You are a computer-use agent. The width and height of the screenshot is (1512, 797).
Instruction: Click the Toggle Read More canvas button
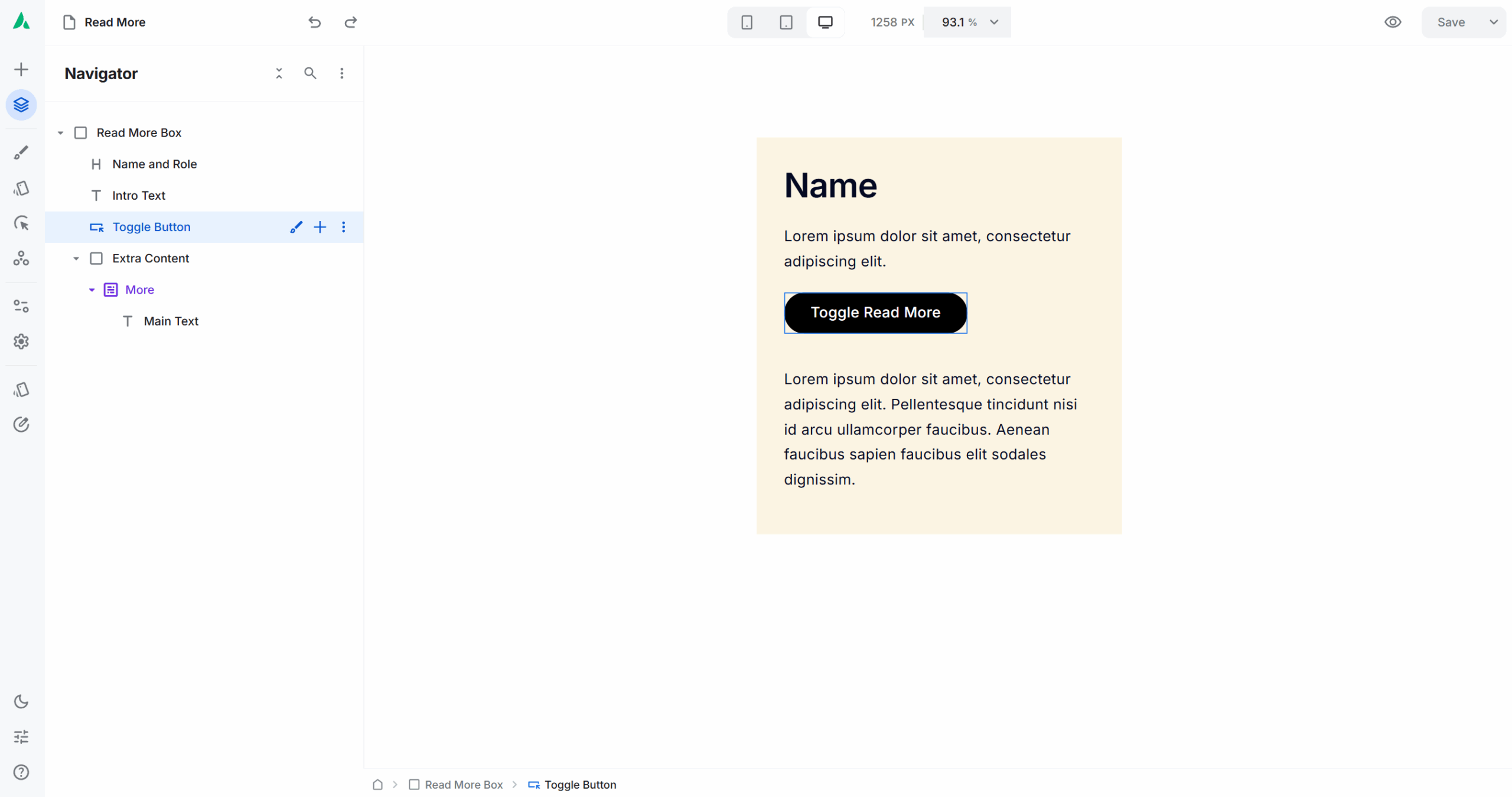[875, 313]
